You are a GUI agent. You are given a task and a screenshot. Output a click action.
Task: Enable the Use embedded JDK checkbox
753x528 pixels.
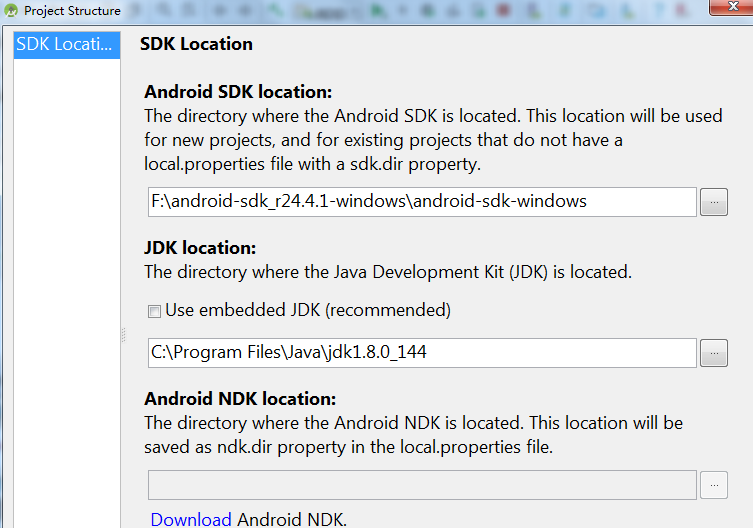[155, 311]
